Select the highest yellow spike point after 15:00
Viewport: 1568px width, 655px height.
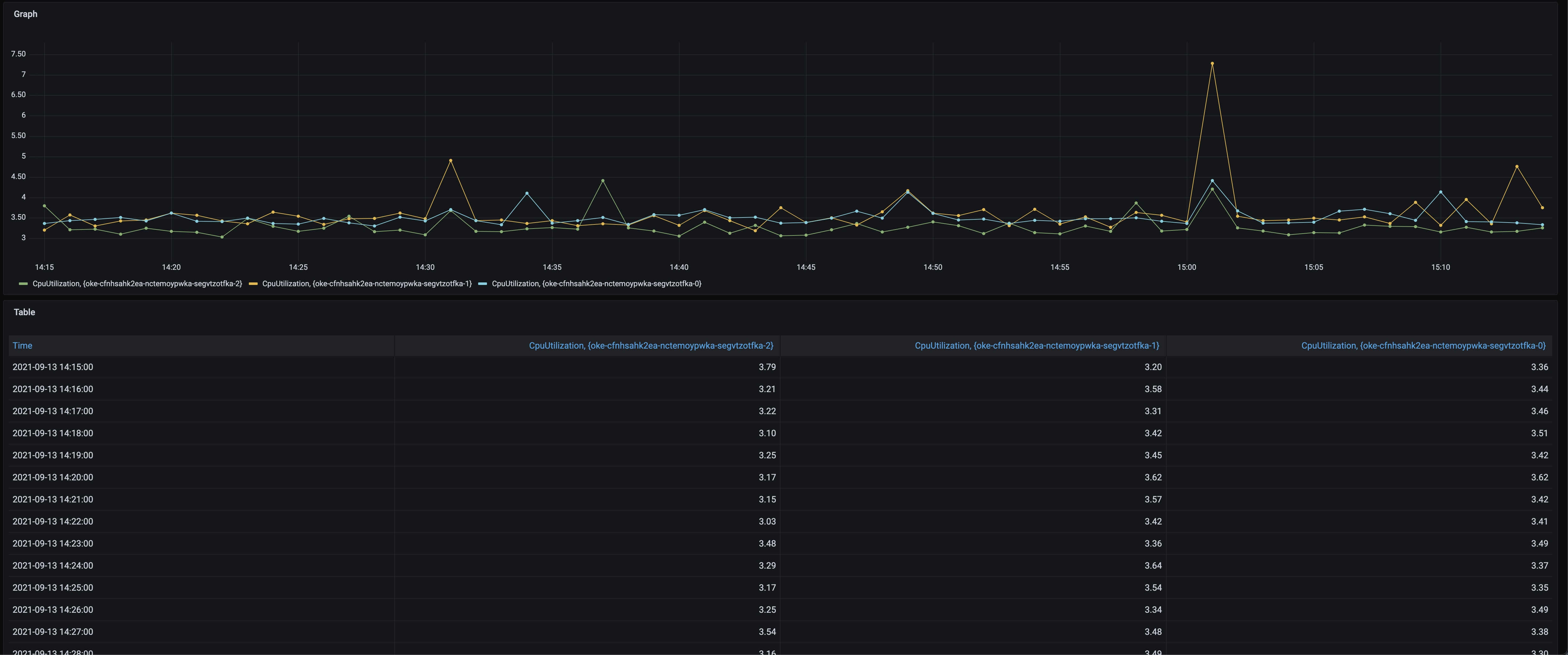(x=1212, y=63)
